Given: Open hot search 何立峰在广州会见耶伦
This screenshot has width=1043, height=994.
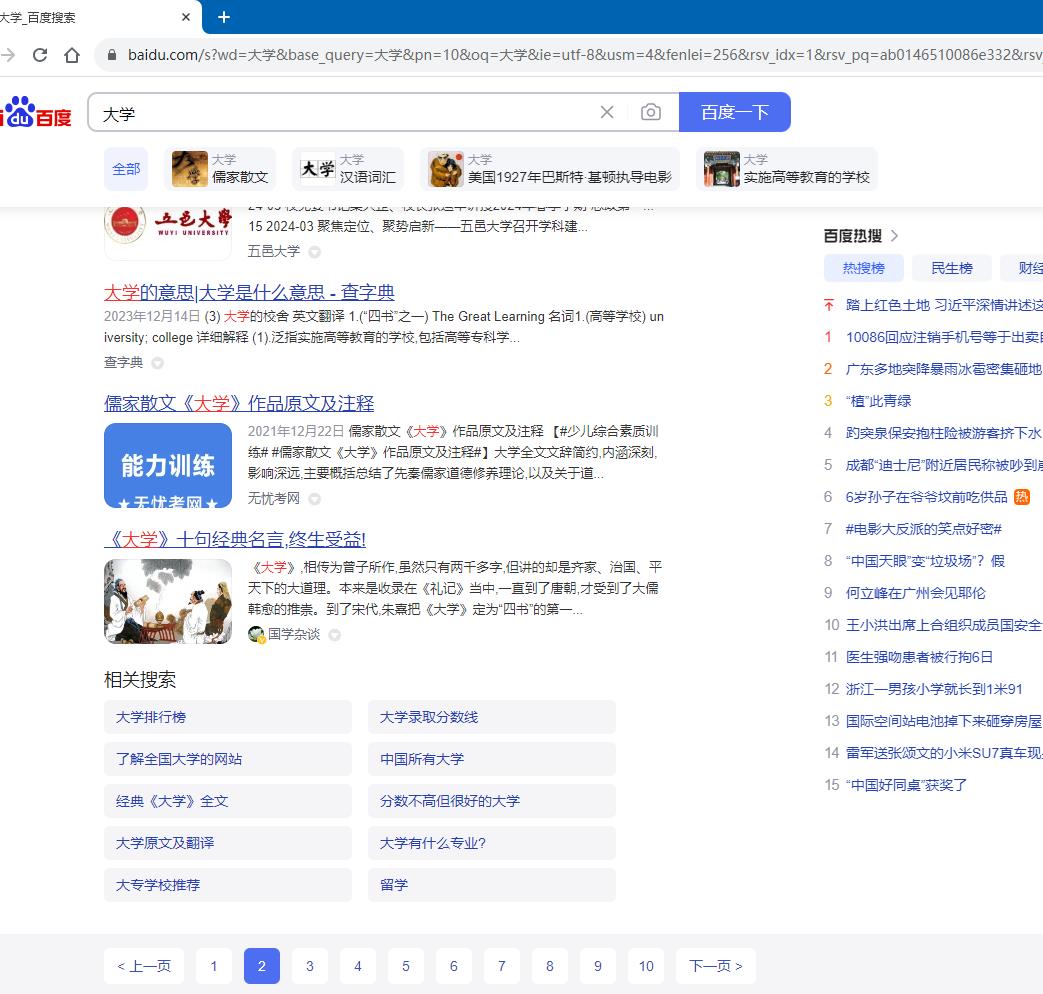Looking at the screenshot, I should click(x=915, y=593).
